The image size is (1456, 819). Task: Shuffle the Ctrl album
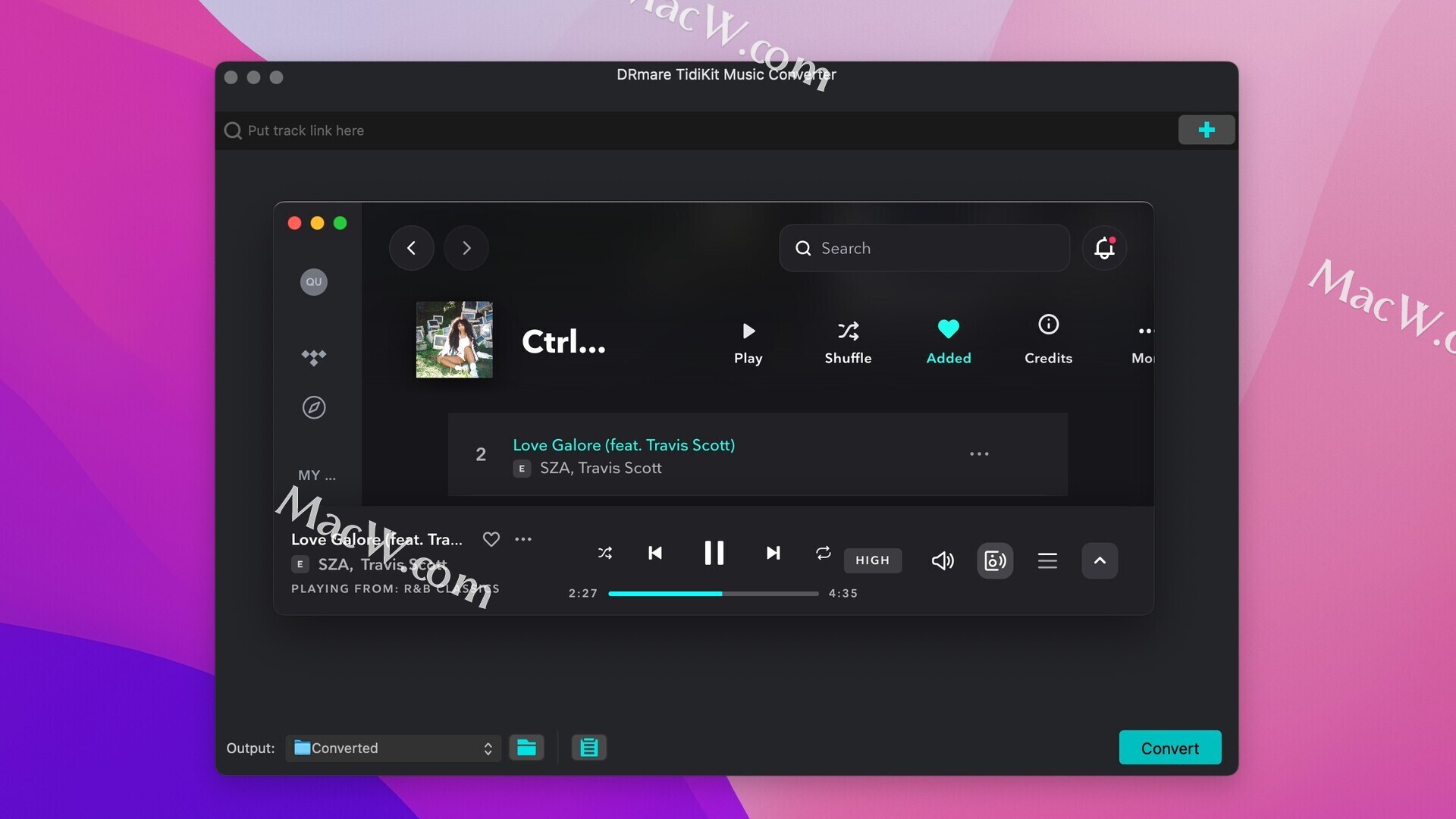tap(848, 343)
